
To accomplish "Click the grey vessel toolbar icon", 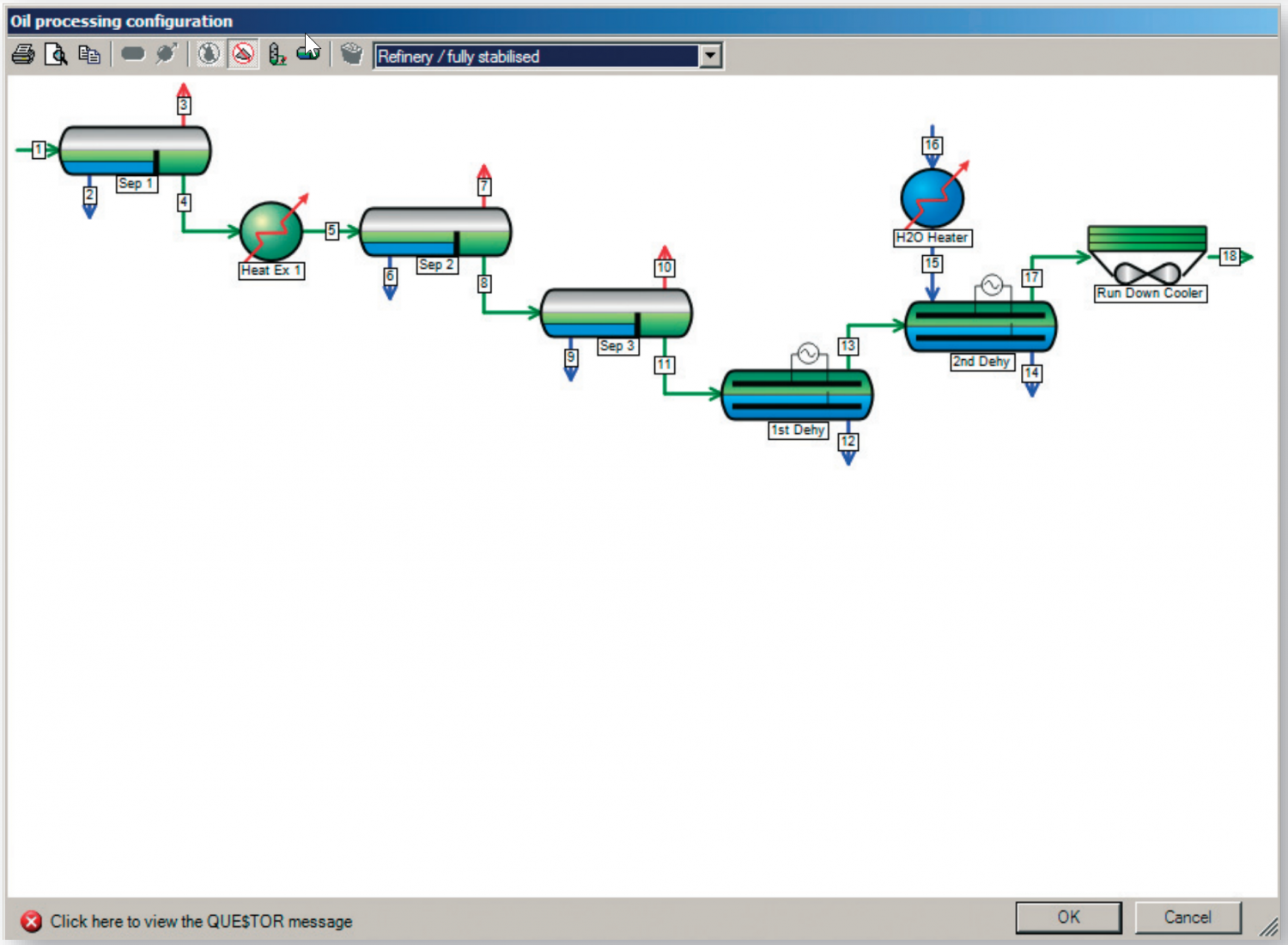I will tap(133, 54).
